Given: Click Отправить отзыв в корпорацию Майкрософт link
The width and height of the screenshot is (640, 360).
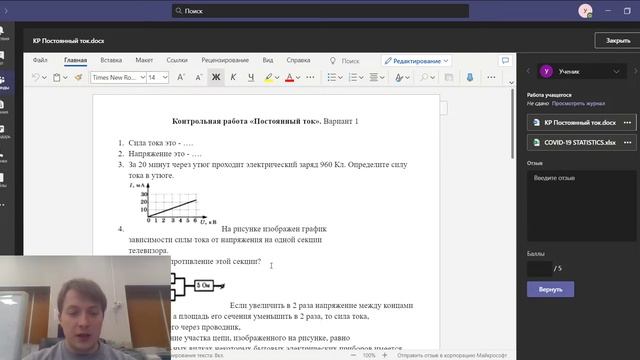Looking at the screenshot, I should point(452,356).
